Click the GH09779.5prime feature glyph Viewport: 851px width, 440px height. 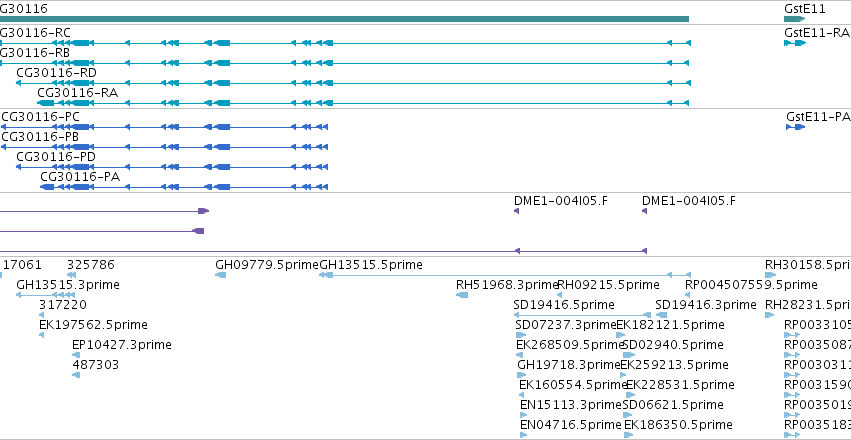pos(220,275)
